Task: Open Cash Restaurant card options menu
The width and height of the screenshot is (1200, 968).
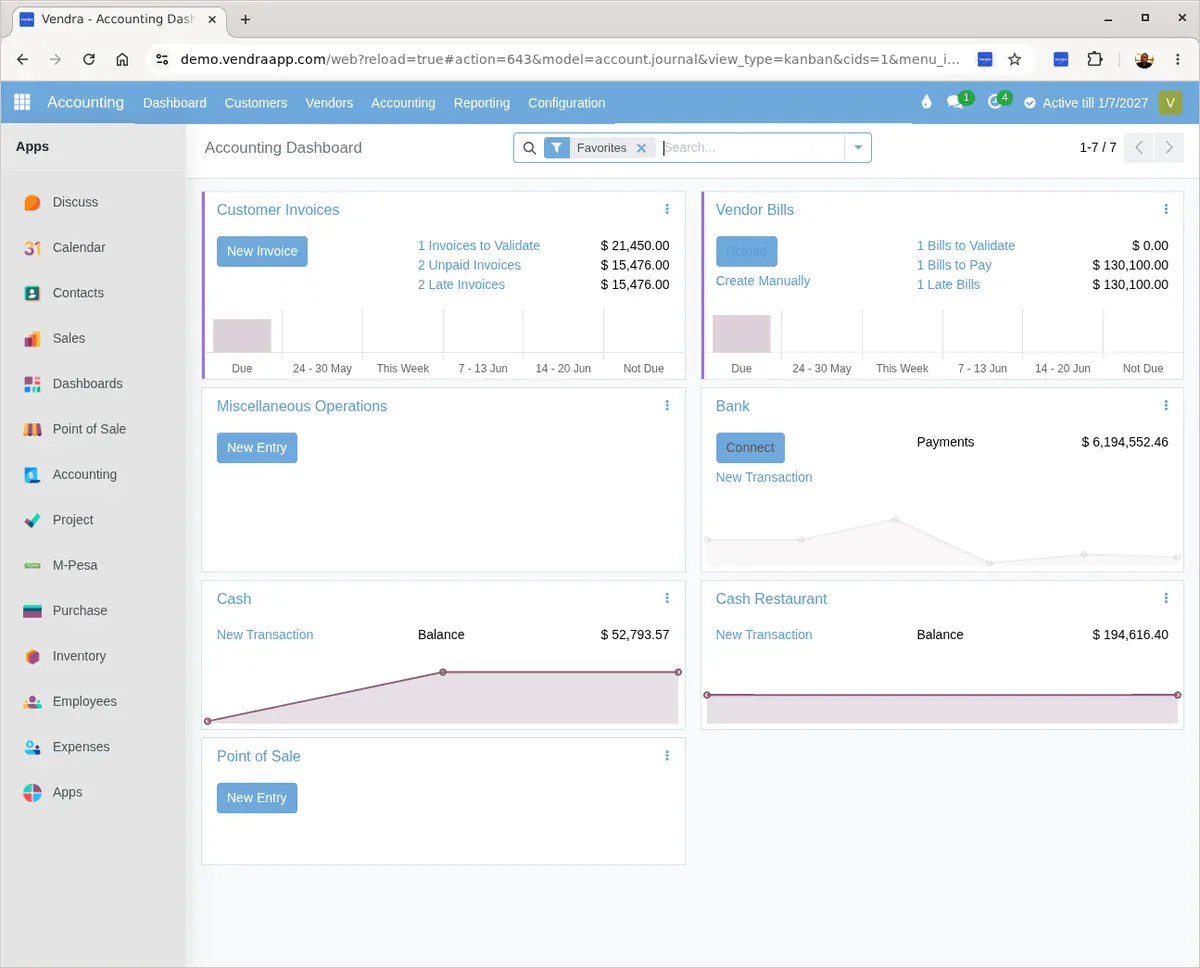Action: point(1166,598)
